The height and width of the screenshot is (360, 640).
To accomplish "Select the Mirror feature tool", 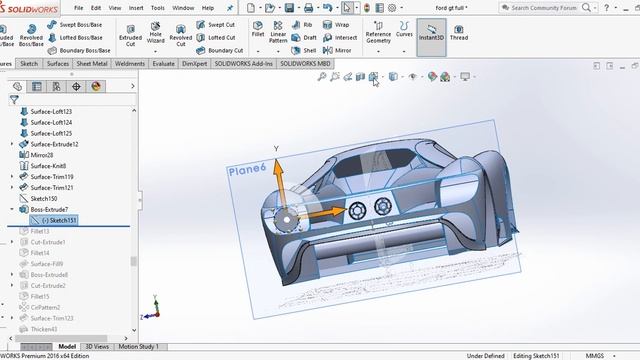I will (337, 51).
